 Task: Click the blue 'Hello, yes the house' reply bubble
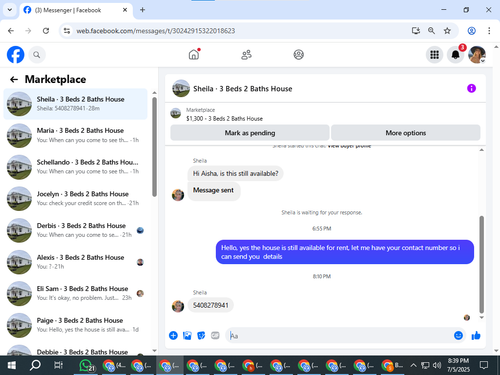click(345, 252)
